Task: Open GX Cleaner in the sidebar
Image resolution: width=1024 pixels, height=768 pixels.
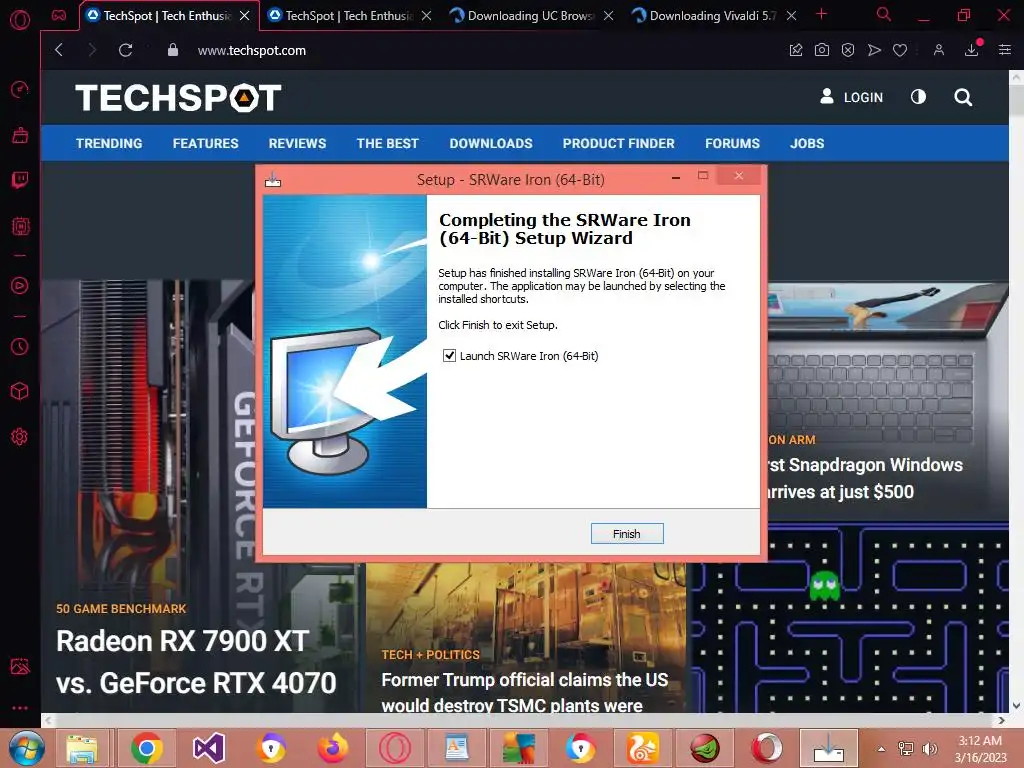Action: (20, 135)
